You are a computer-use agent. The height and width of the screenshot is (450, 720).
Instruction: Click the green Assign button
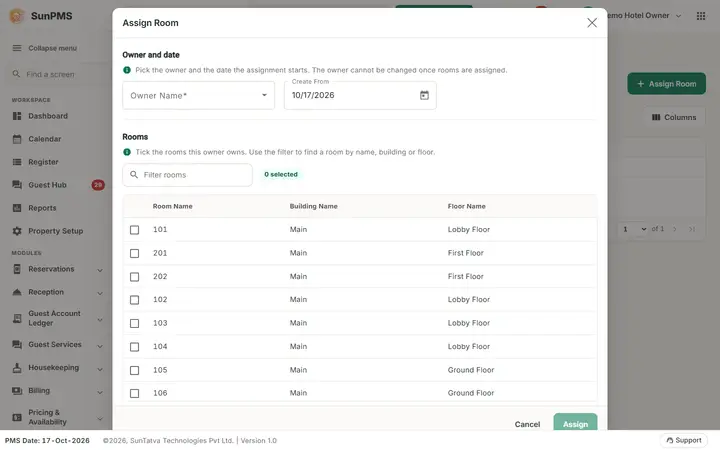tap(575, 422)
